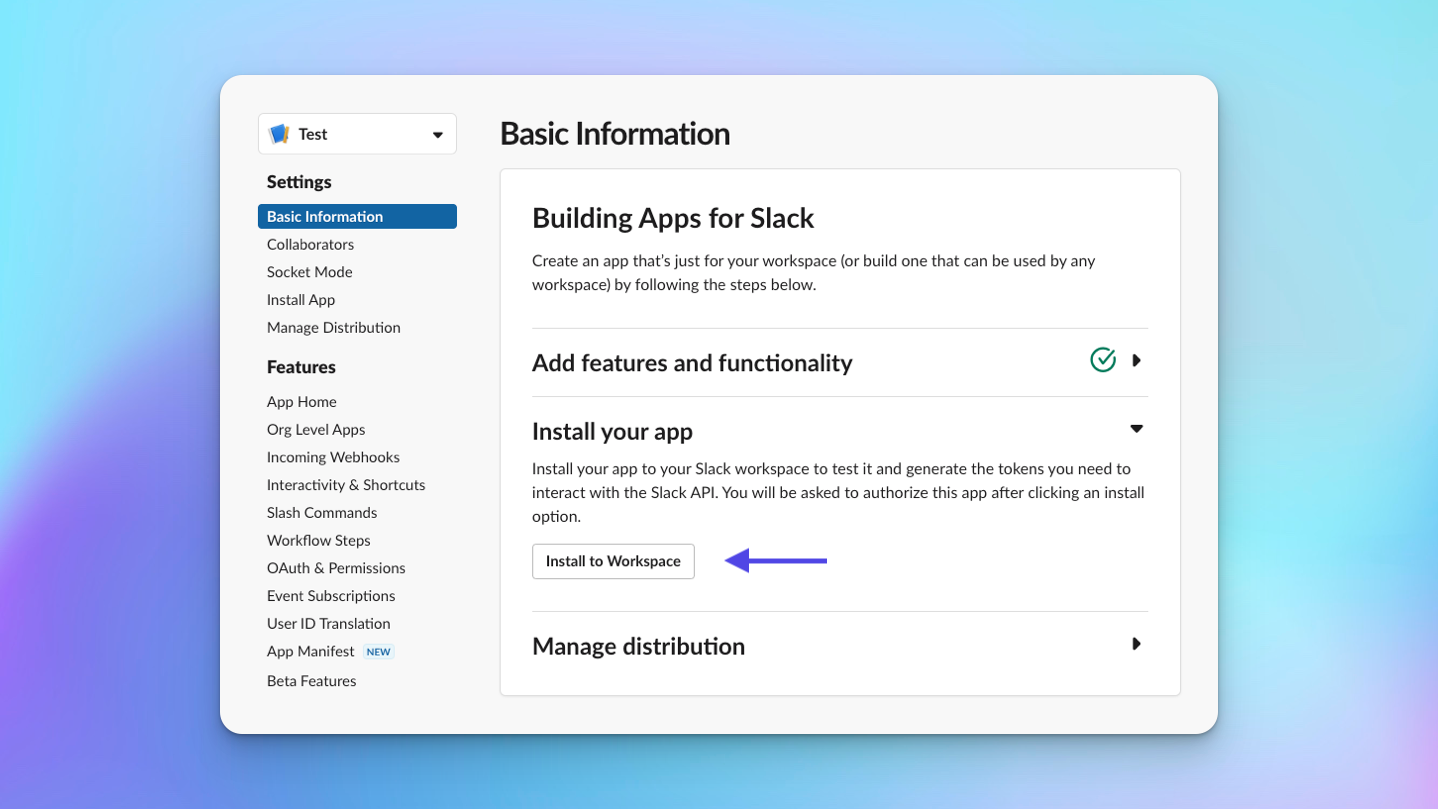Open the Test app dropdown arrow
The width and height of the screenshot is (1438, 809).
point(437,135)
